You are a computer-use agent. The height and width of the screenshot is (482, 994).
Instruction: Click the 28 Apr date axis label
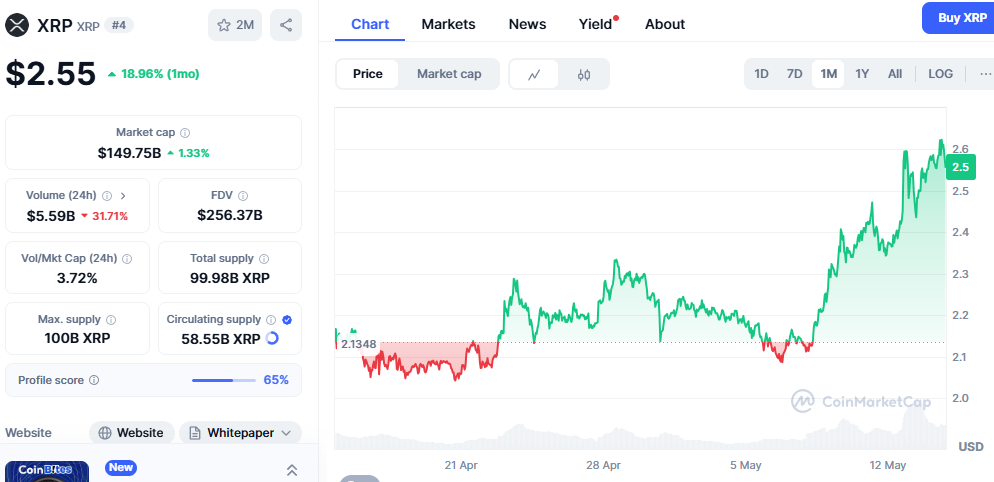tap(603, 465)
